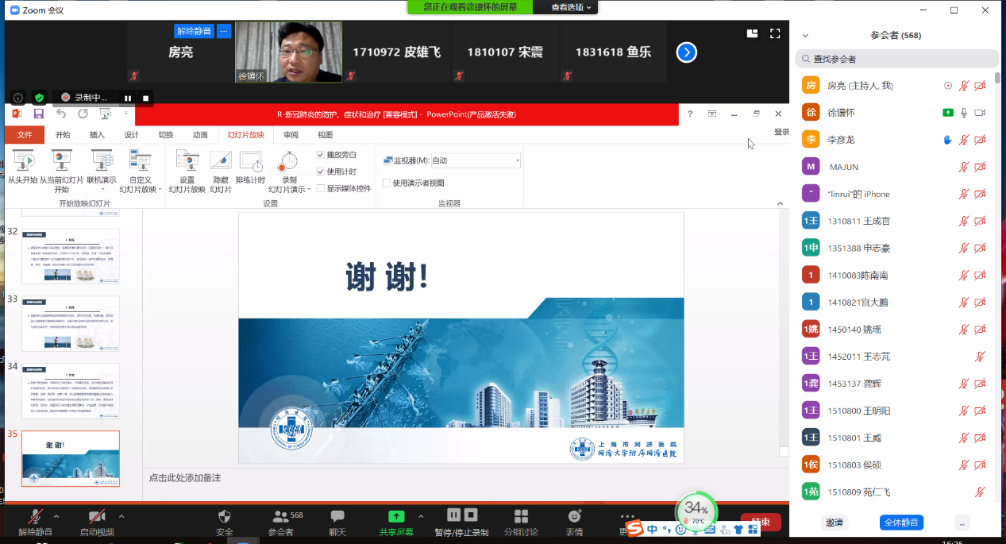Open the 文件 File tab
The height and width of the screenshot is (544, 1006).
(25, 134)
